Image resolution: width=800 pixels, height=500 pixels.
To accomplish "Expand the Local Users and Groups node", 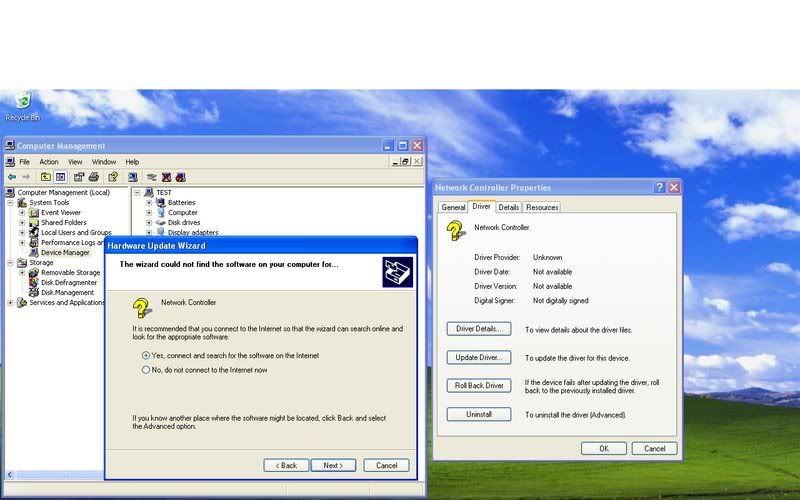I will (22, 232).
